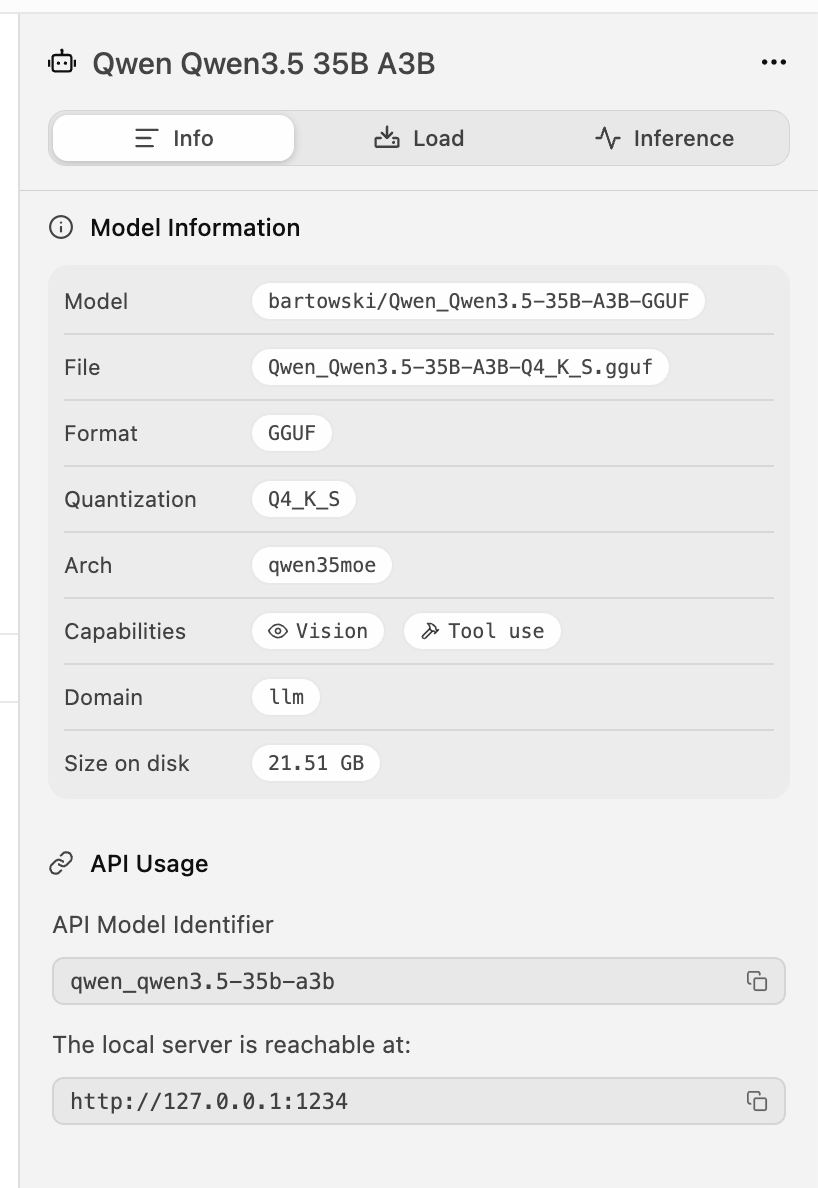
Task: Select the bartowski model path text
Action: (x=479, y=301)
